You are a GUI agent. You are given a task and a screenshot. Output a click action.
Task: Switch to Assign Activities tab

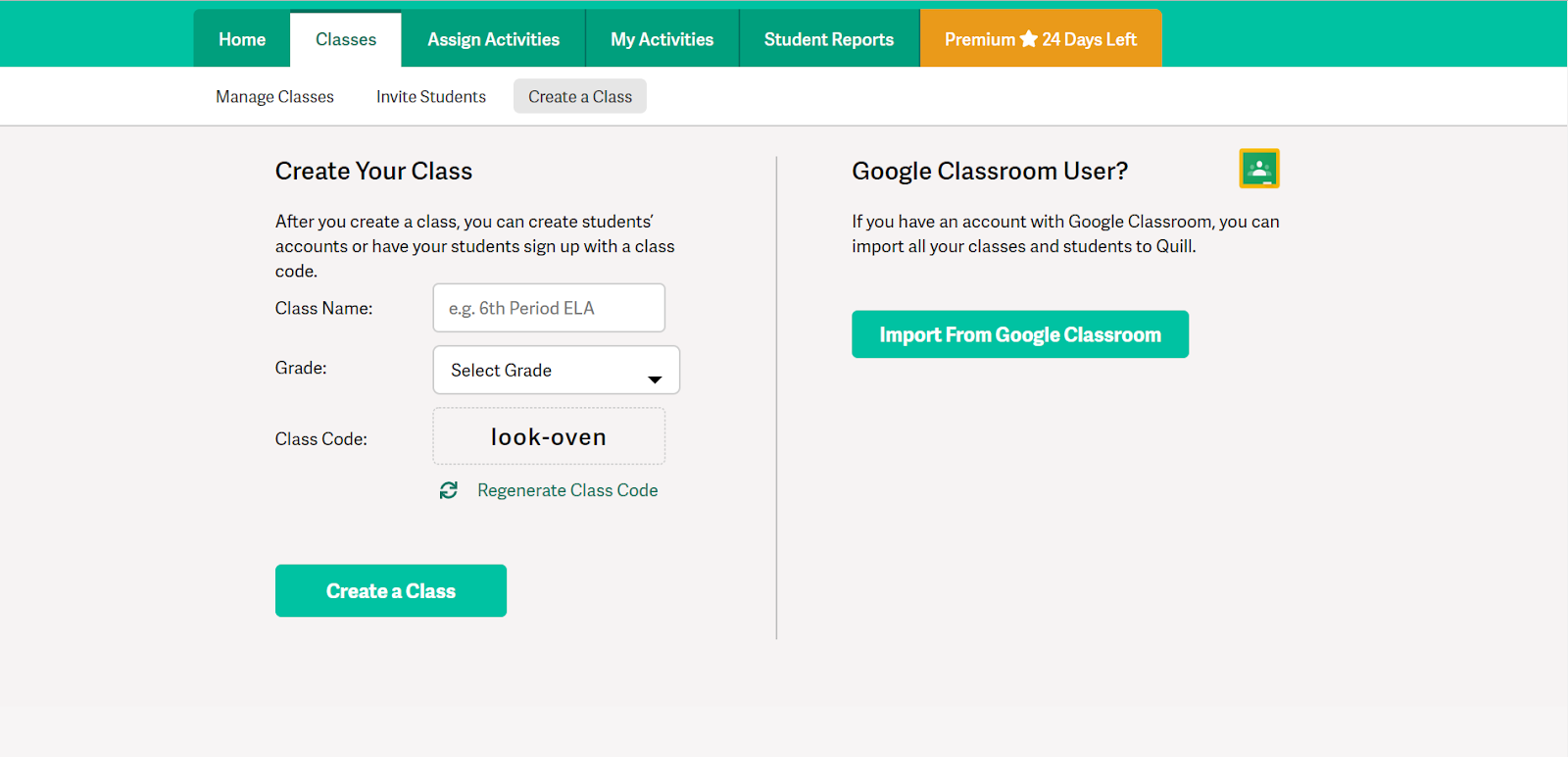pyautogui.click(x=494, y=39)
